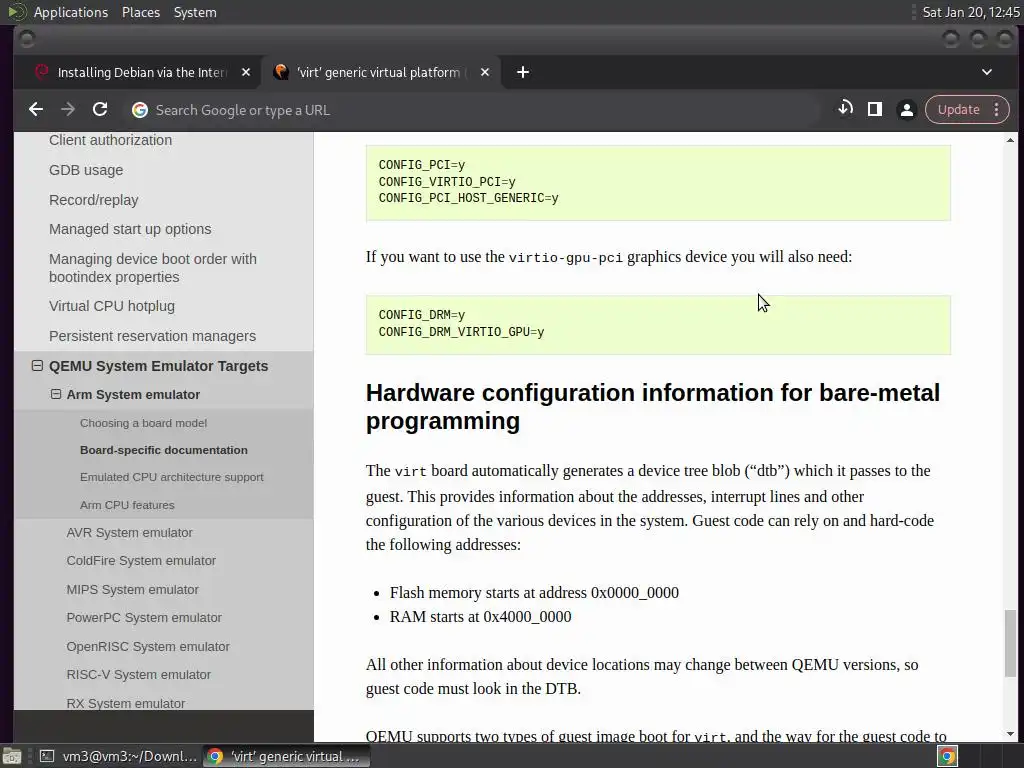Image resolution: width=1024 pixels, height=768 pixels.
Task: Reload the current page
Action: [100, 110]
